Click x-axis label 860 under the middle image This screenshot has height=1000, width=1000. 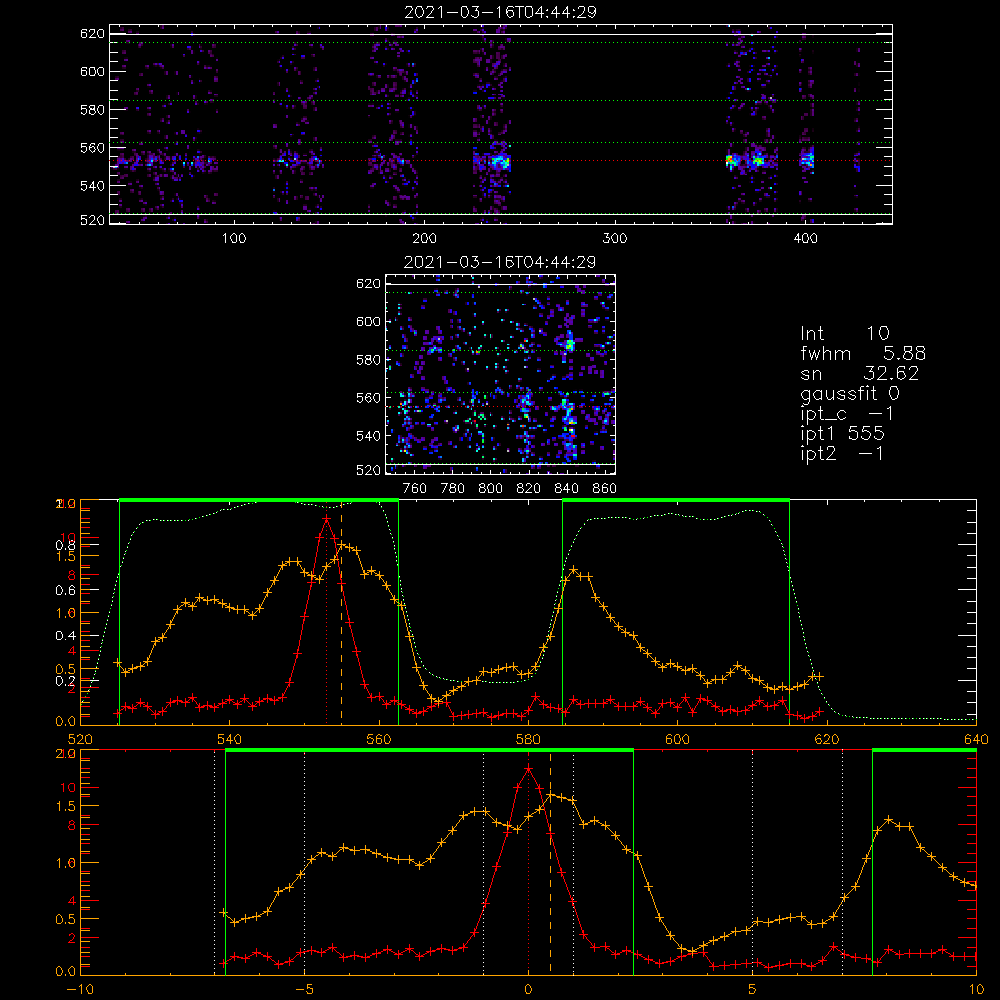pos(605,489)
